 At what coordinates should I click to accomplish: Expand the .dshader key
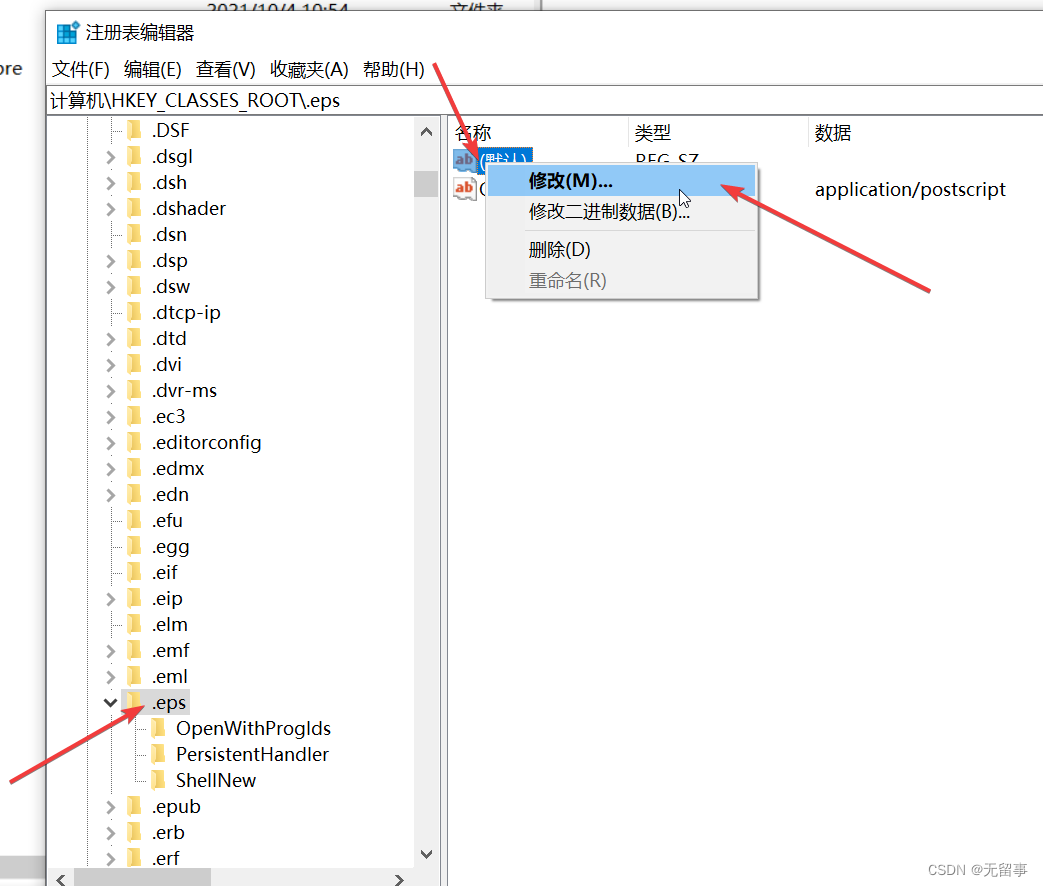click(110, 208)
